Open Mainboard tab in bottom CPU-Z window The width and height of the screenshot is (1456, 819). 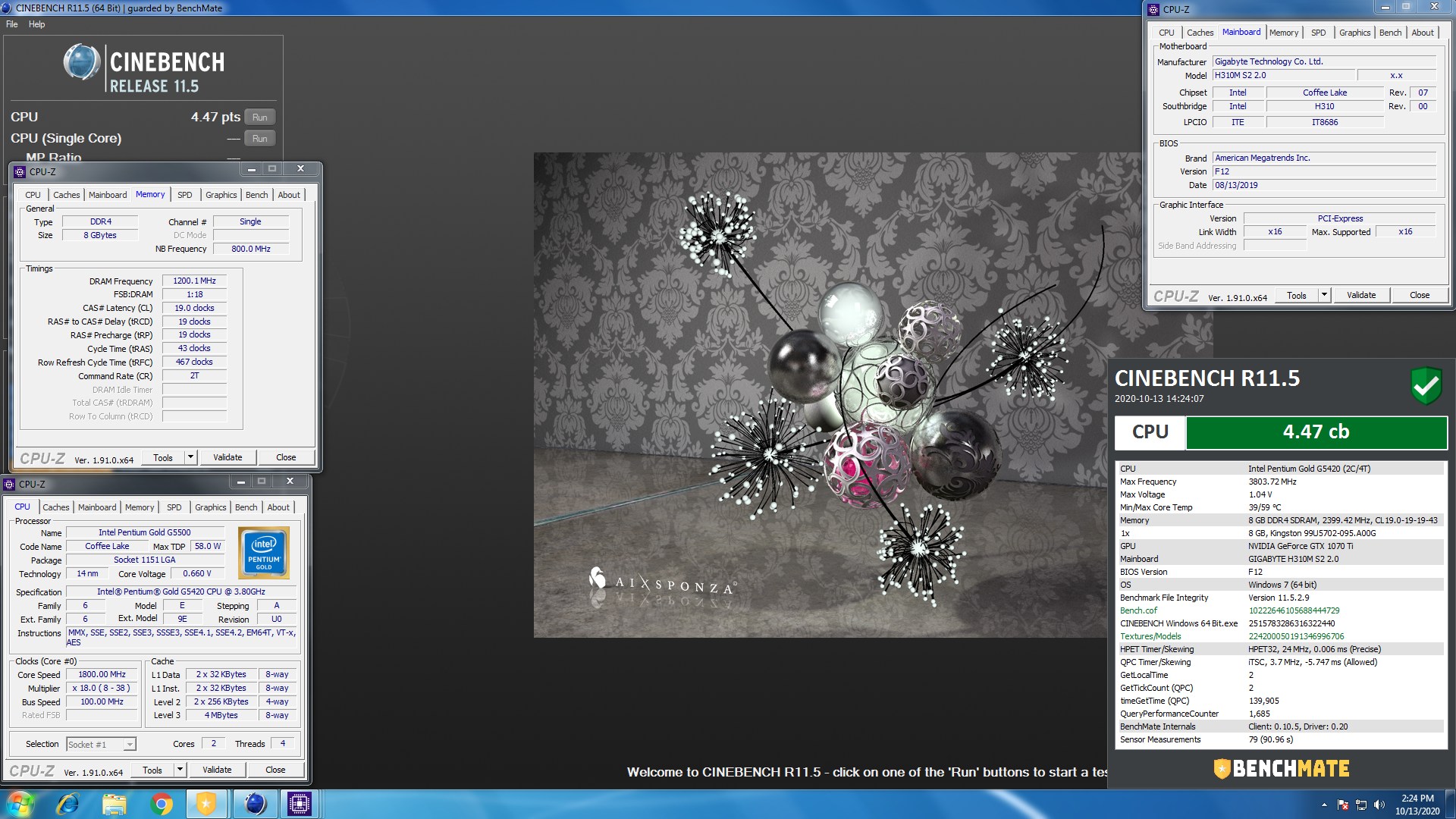coord(97,507)
